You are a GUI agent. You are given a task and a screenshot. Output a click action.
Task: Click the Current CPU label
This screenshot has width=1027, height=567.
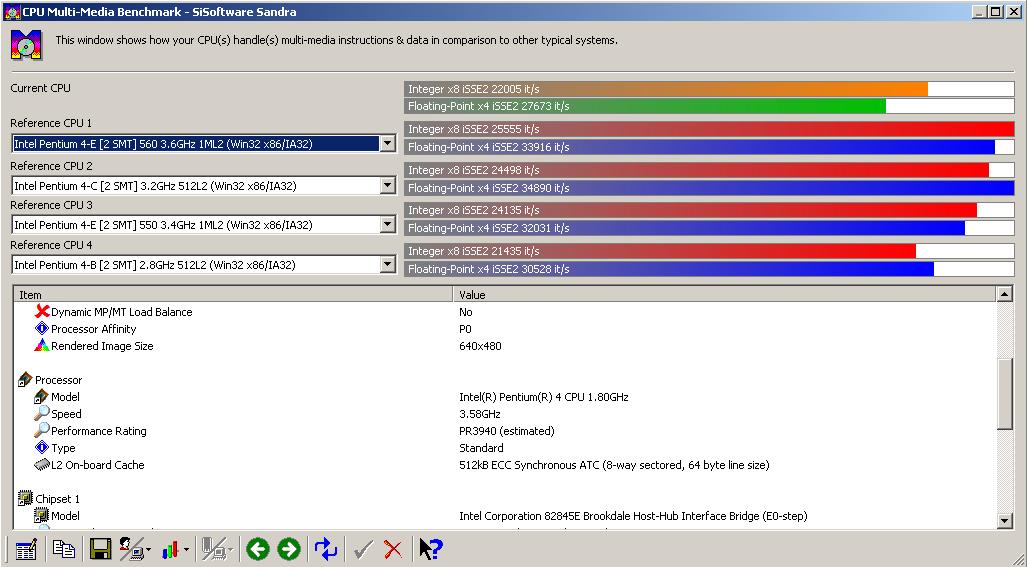pos(41,88)
